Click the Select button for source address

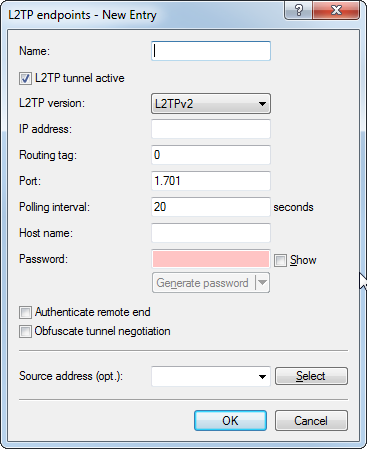[x=311, y=376]
